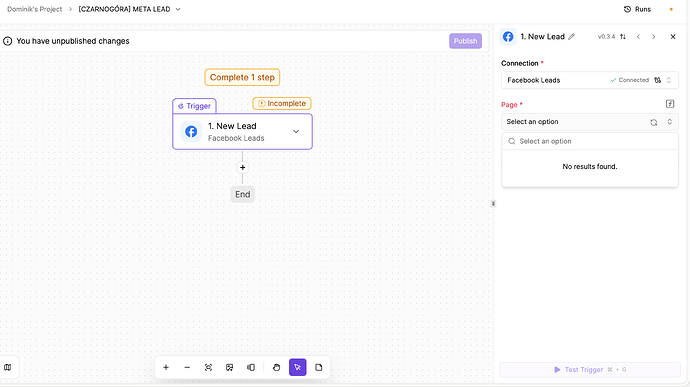Click the panel resize handle between canvas and sidebar

pos(493,204)
